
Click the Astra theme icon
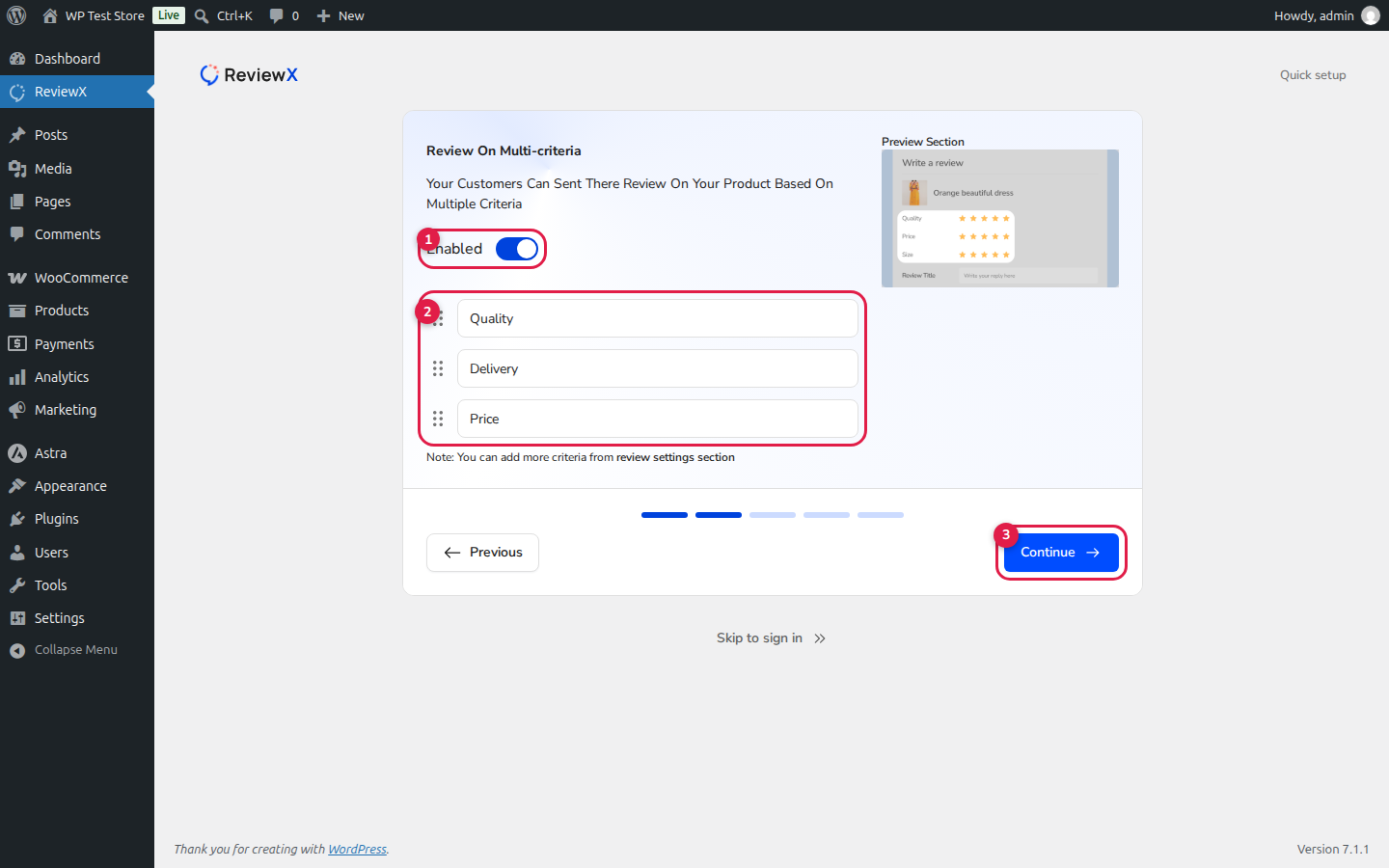pos(17,453)
